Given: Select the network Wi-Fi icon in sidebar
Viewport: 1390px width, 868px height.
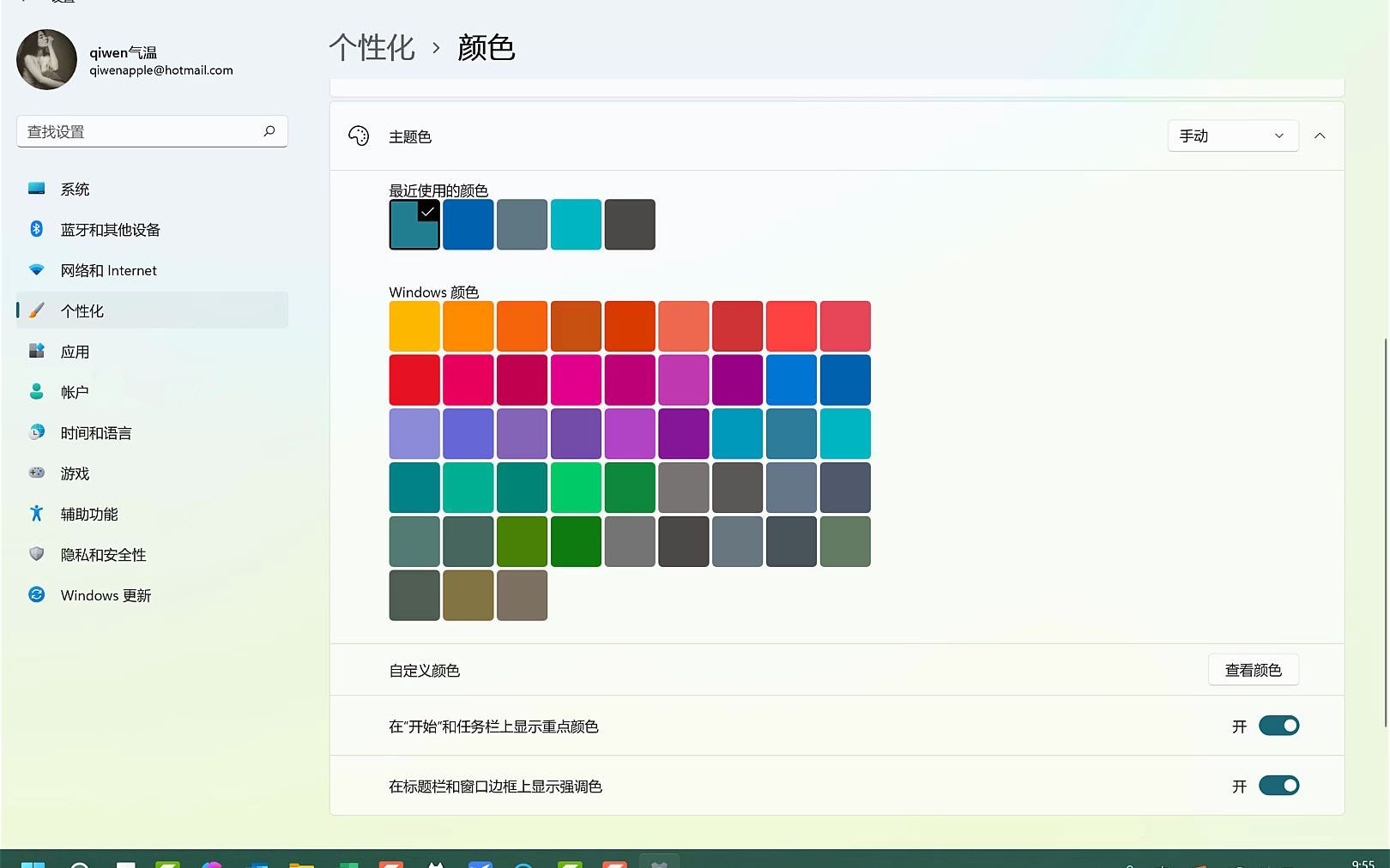Looking at the screenshot, I should [x=36, y=269].
